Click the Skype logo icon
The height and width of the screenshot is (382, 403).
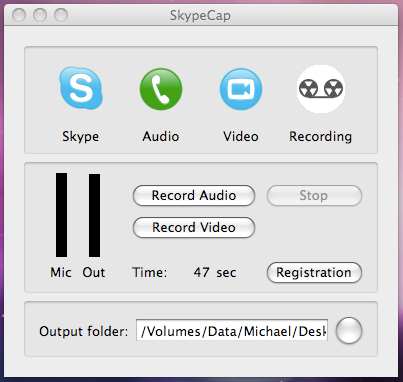coord(81,88)
